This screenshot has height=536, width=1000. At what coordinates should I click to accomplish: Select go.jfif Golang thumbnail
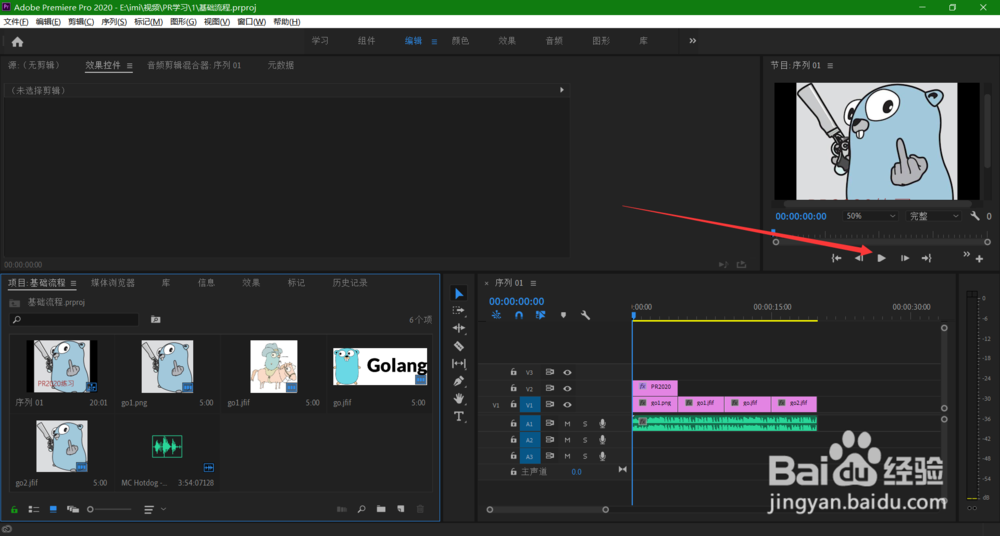380,366
